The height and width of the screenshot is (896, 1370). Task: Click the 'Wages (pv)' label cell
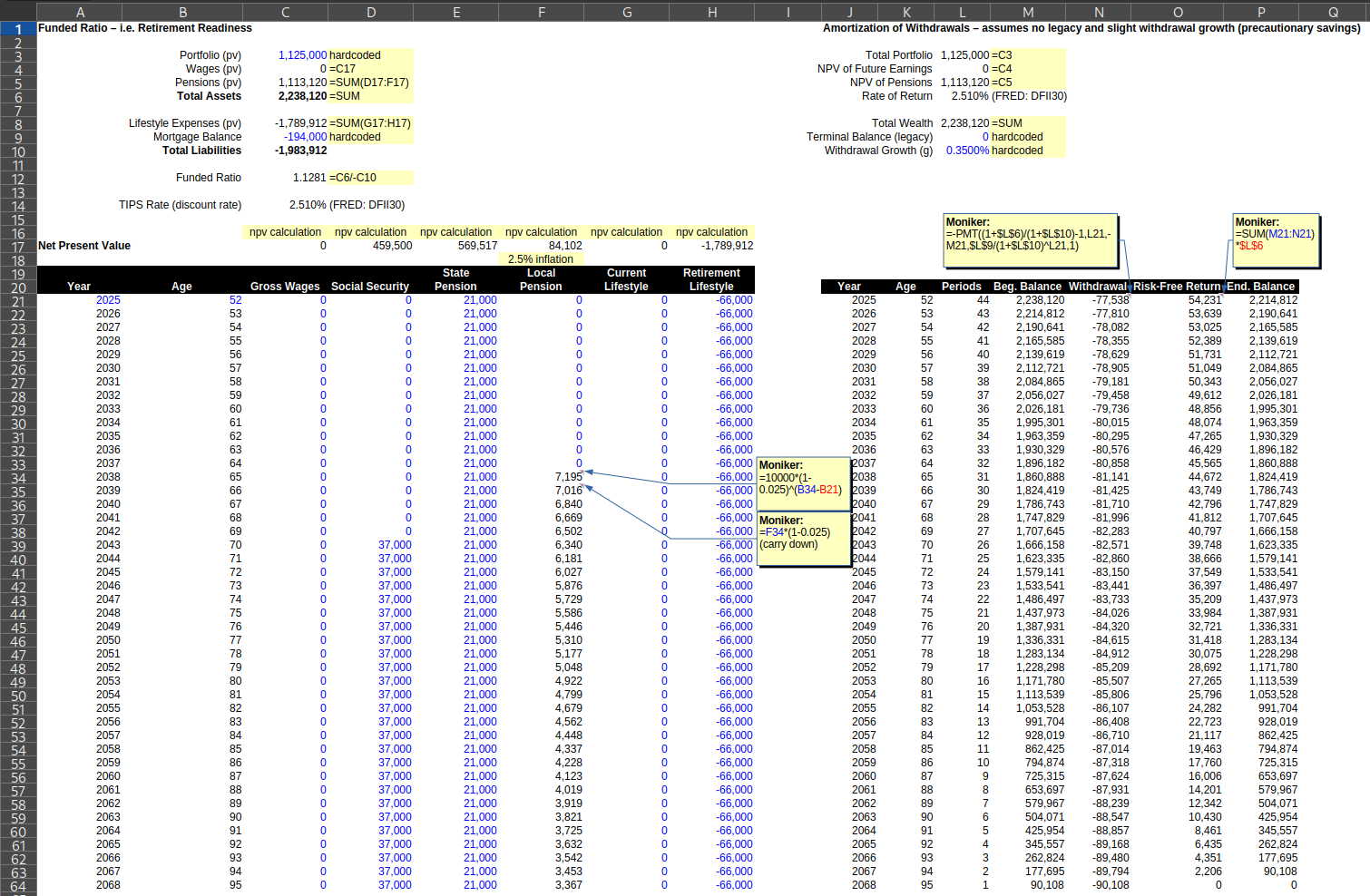(x=213, y=69)
